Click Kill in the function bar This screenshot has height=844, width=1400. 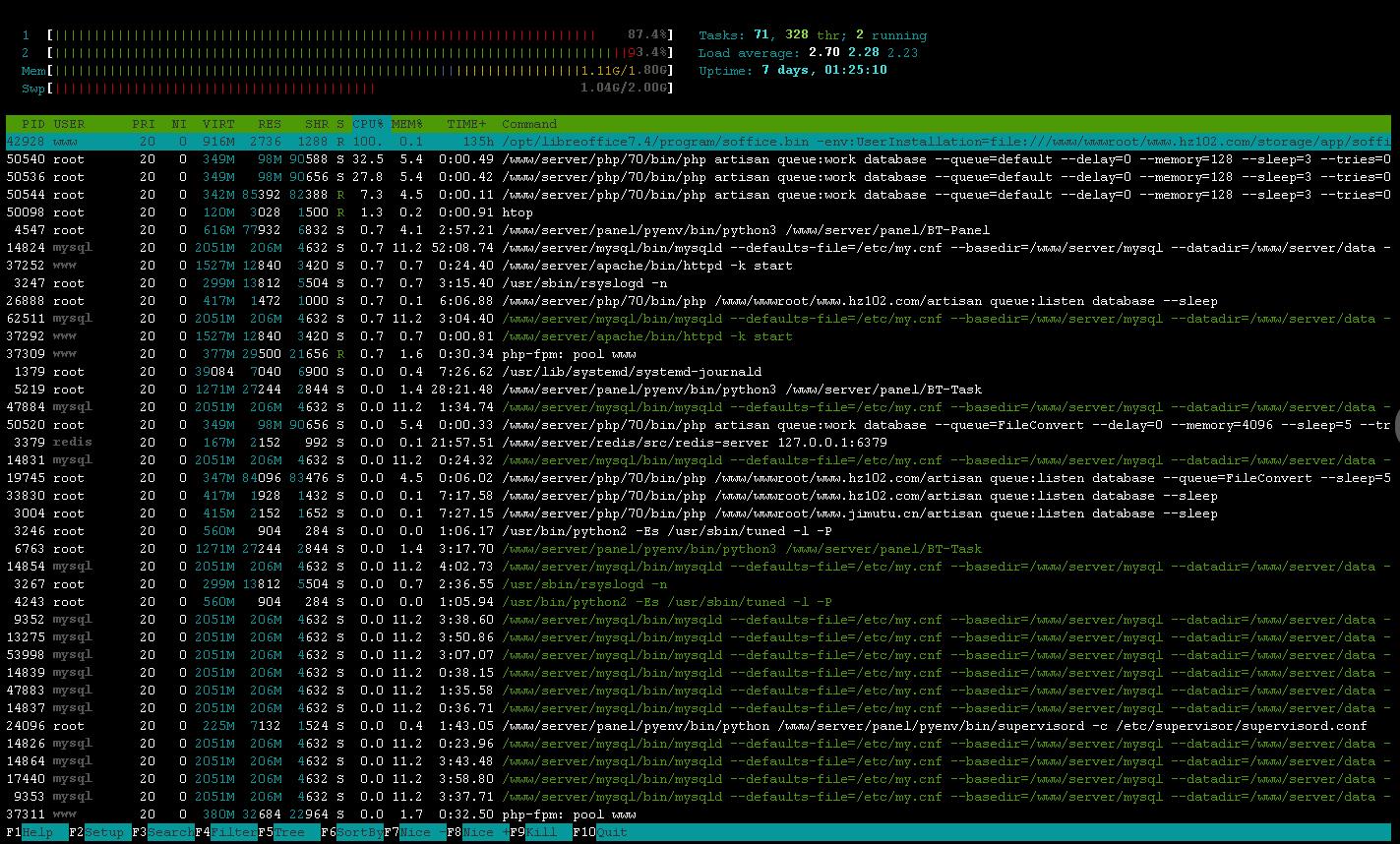coord(541,832)
